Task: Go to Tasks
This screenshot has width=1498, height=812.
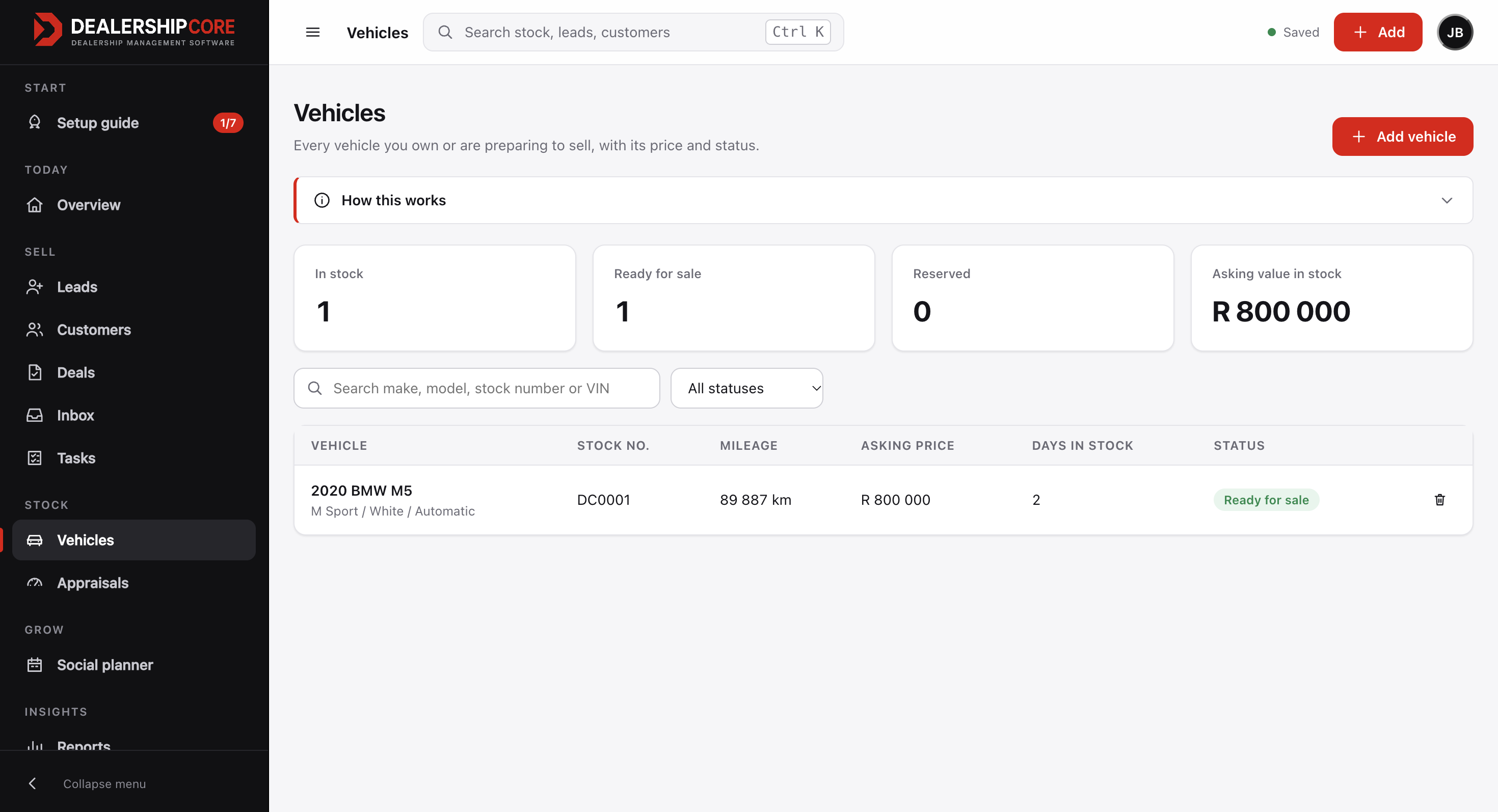Action: (x=135, y=458)
